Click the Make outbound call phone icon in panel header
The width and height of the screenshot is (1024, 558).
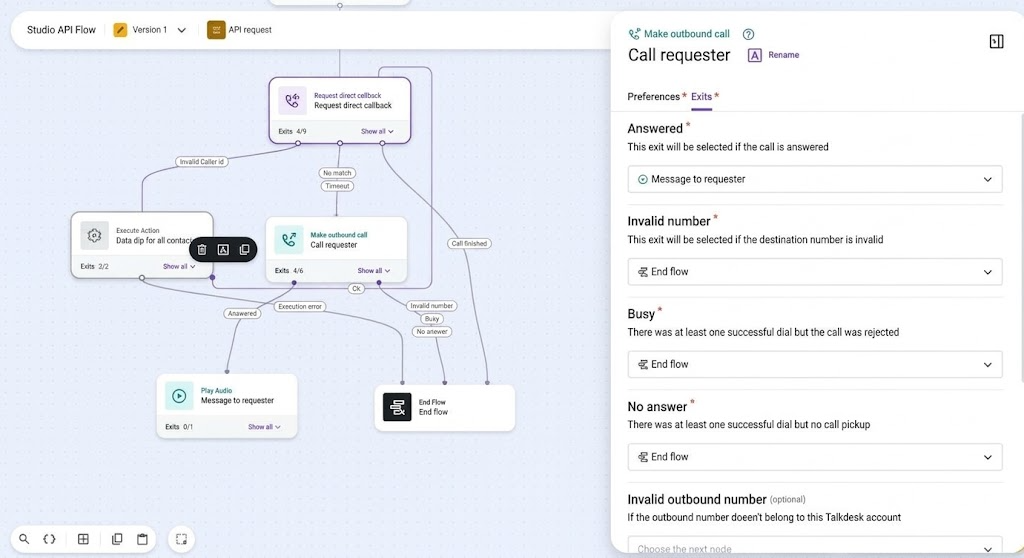click(634, 34)
